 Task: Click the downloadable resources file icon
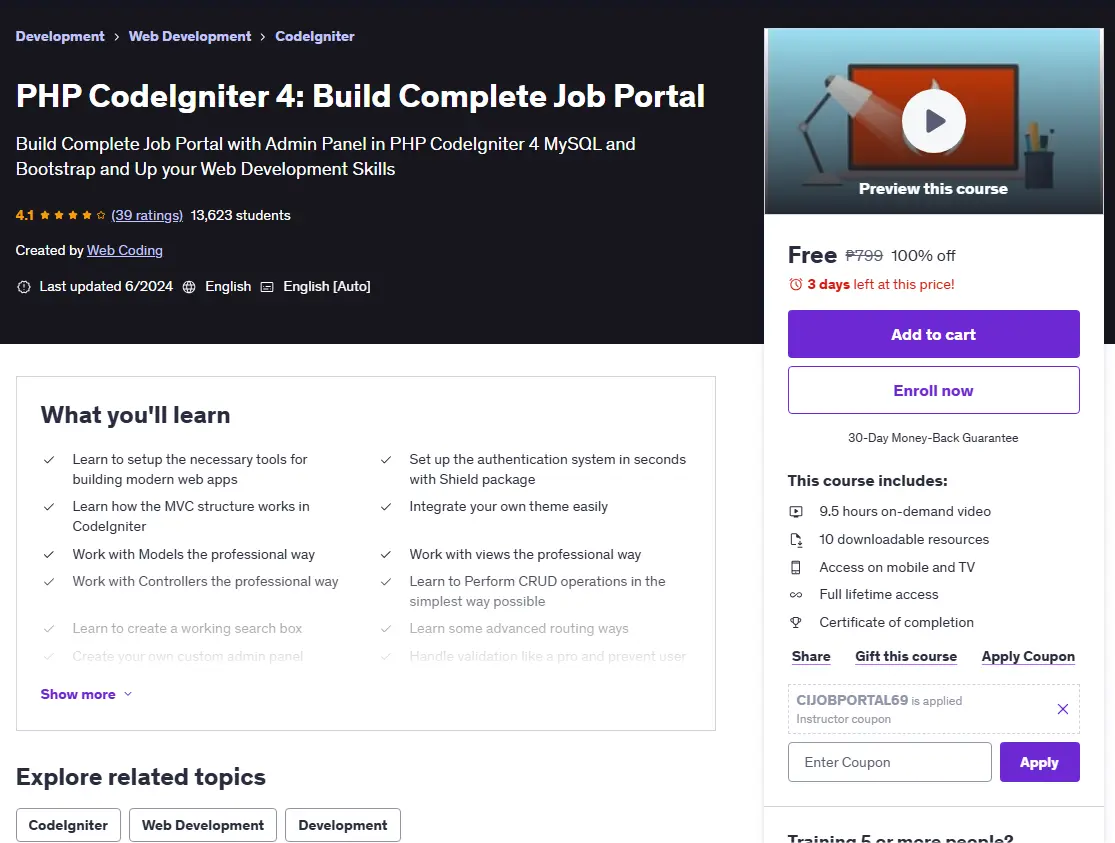pos(796,539)
